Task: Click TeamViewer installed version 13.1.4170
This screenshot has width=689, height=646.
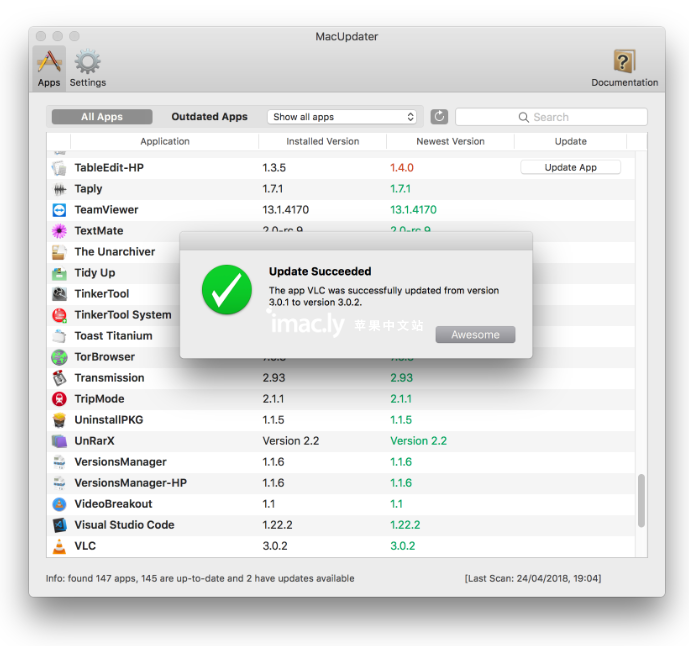Action: pos(286,210)
